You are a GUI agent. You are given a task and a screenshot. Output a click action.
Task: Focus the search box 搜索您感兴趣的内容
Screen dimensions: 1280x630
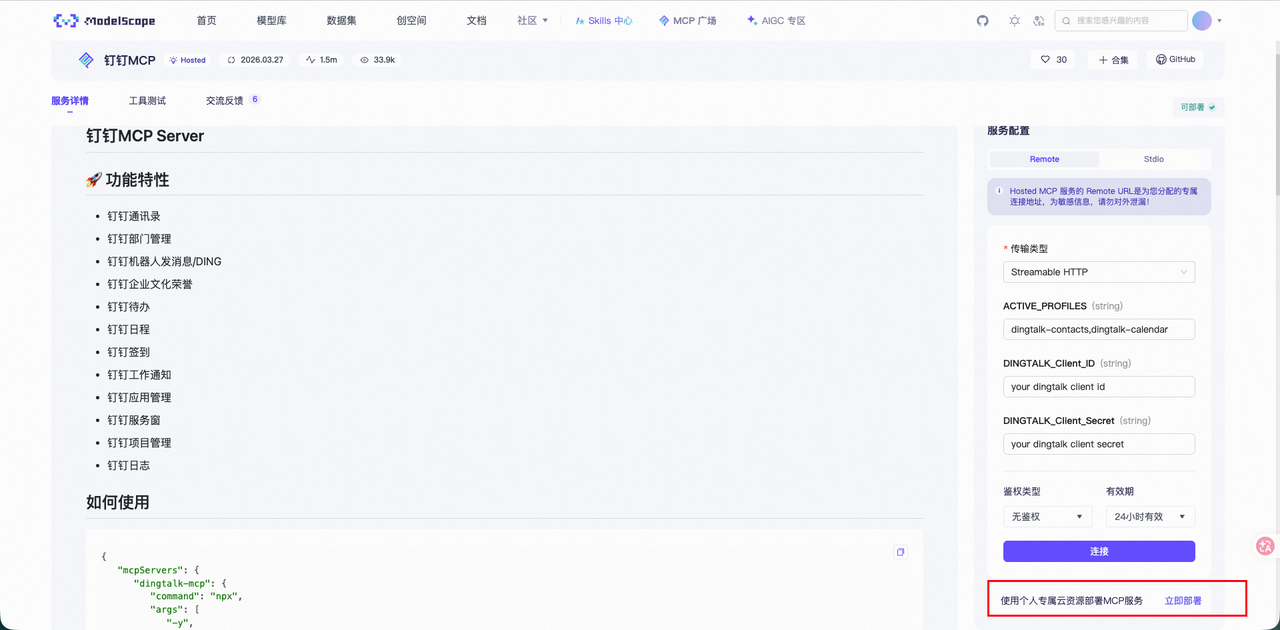pyautogui.click(x=1121, y=20)
